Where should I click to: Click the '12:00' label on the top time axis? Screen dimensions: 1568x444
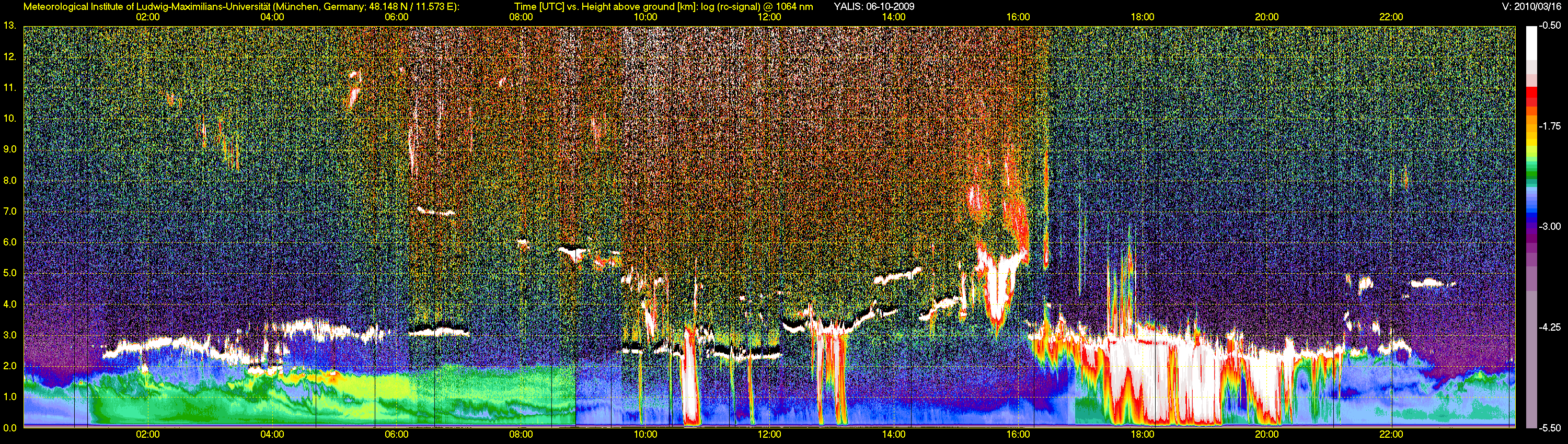tap(769, 17)
